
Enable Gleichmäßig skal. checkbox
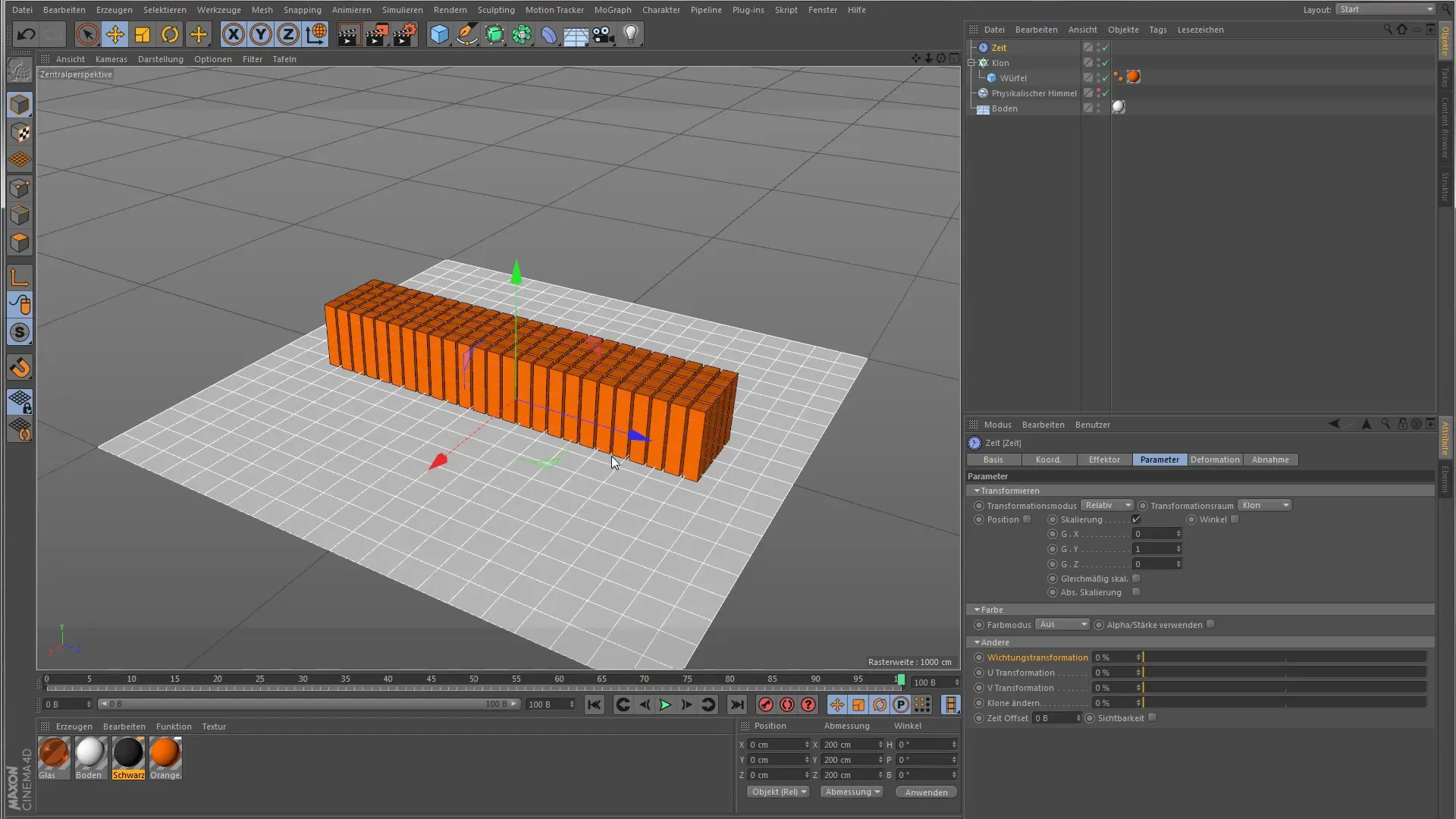(x=1136, y=579)
